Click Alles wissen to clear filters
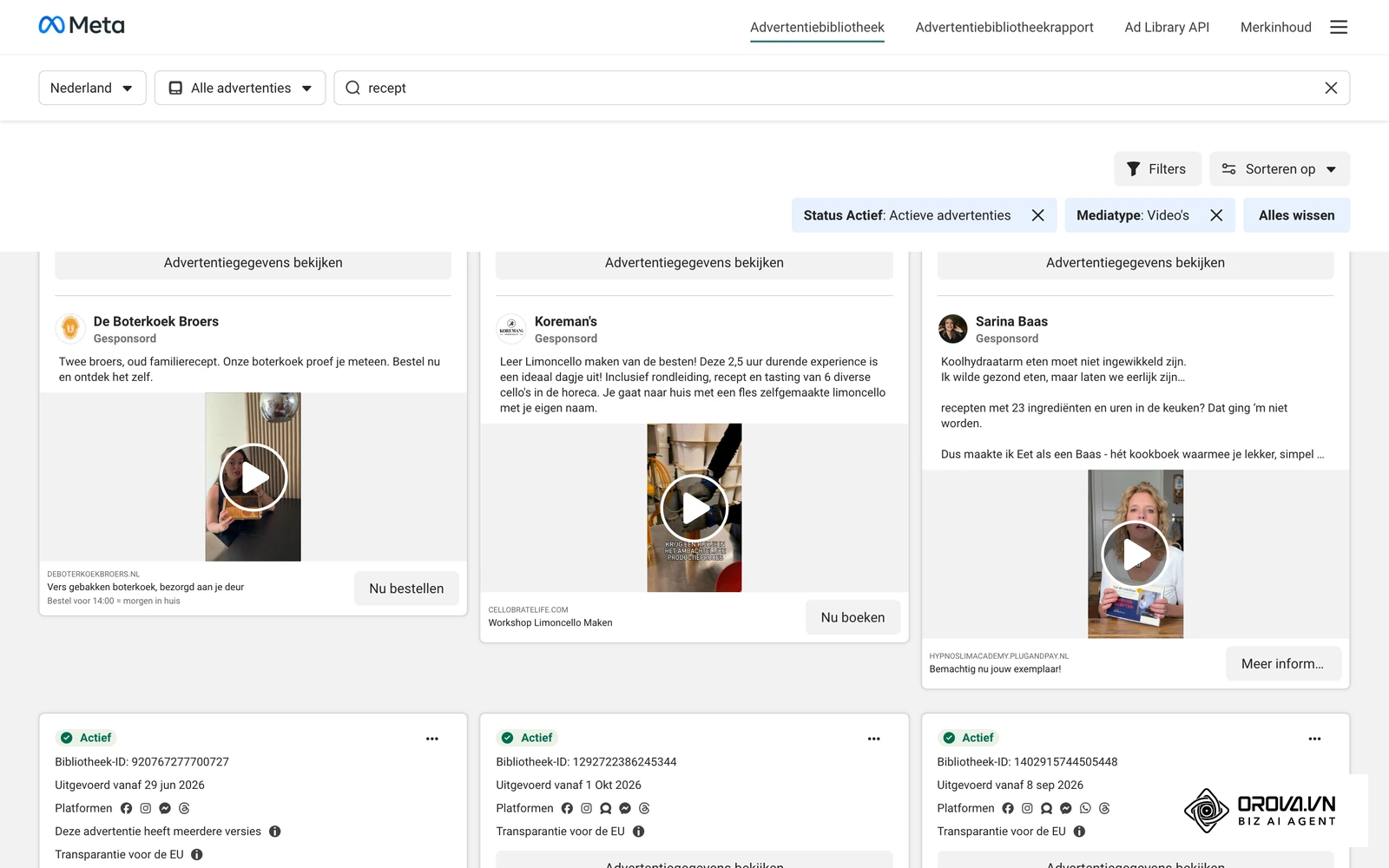1389x868 pixels. 1296,215
